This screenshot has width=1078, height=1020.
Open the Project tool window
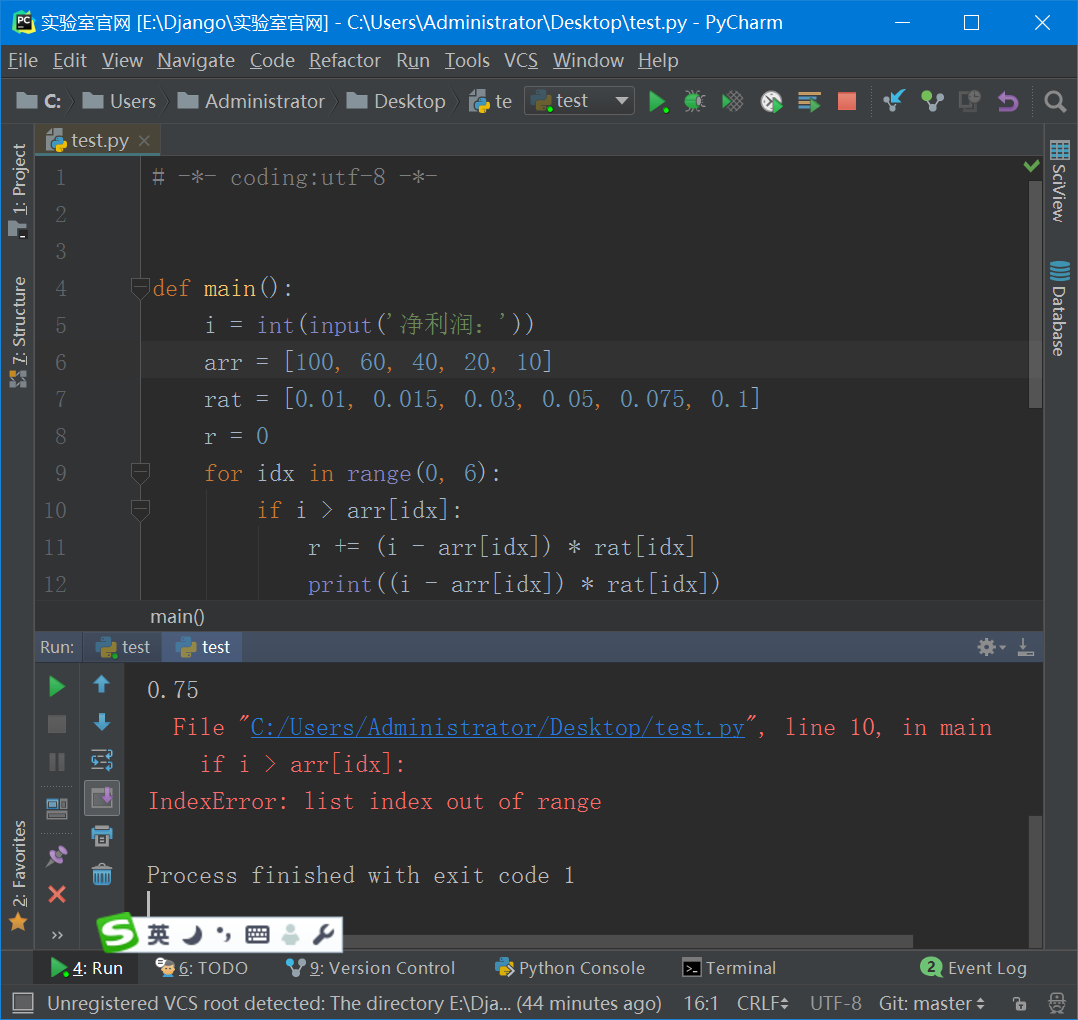coord(18,190)
